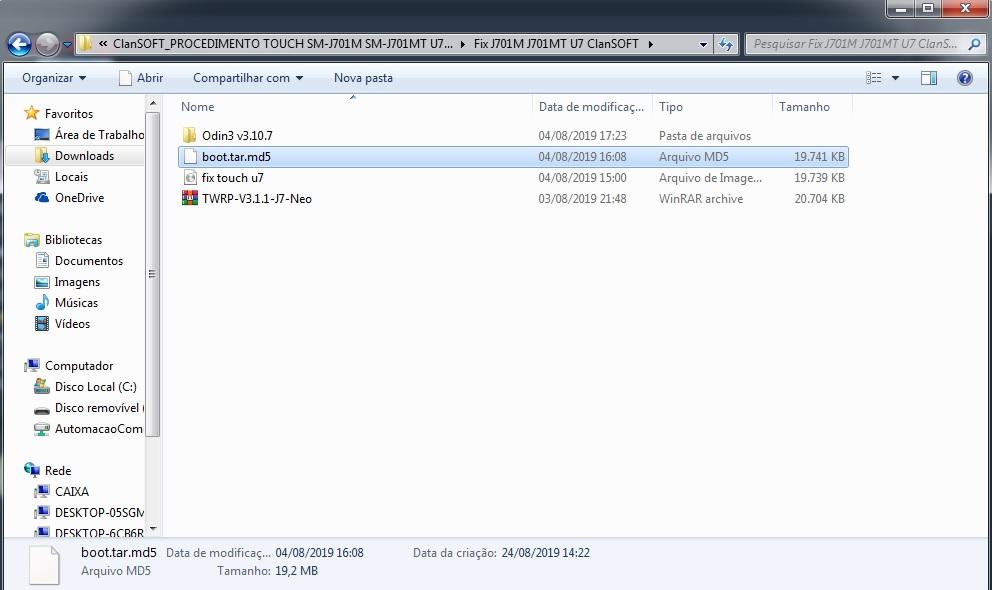Click Nova pasta button
This screenshot has height=590, width=992.
[363, 78]
